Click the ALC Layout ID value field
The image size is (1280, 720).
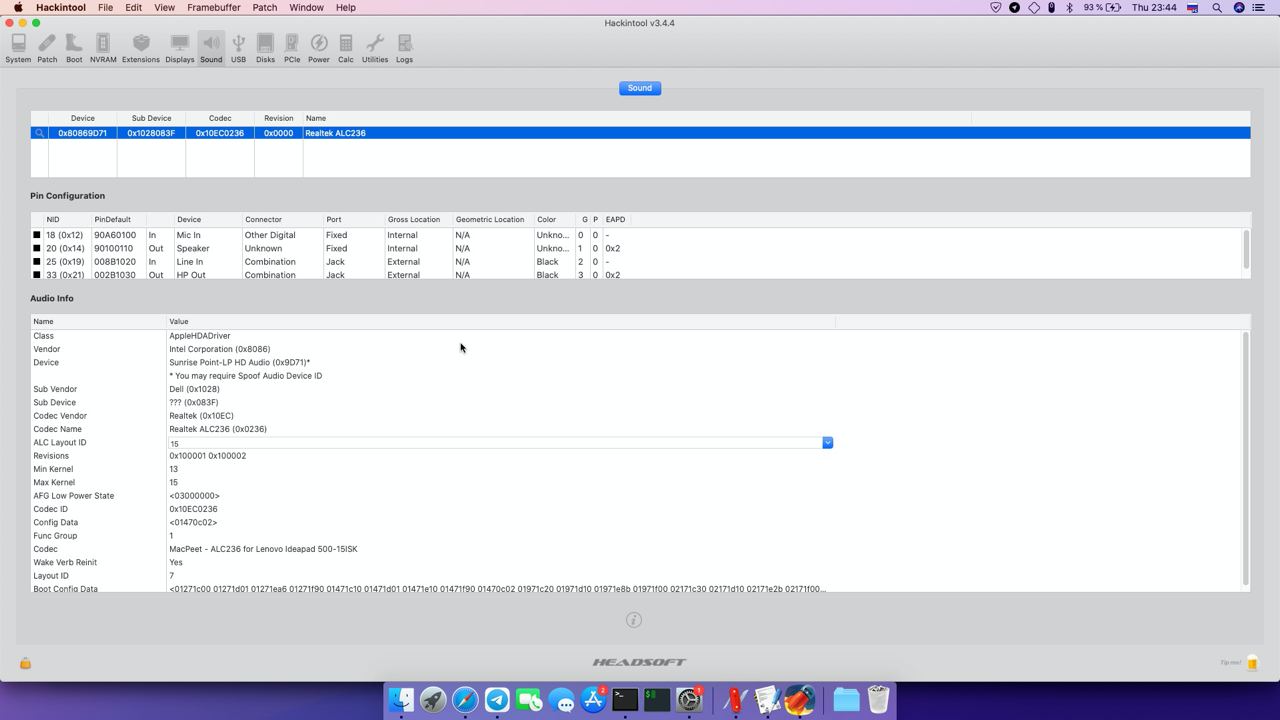(495, 443)
